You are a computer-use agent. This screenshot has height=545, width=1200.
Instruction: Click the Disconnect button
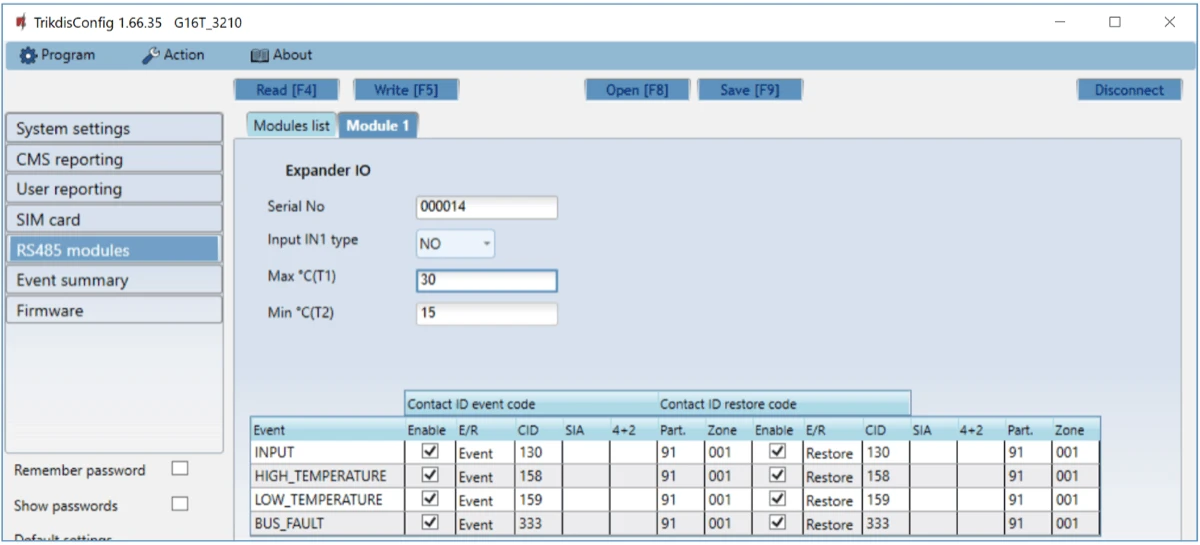tap(1128, 90)
